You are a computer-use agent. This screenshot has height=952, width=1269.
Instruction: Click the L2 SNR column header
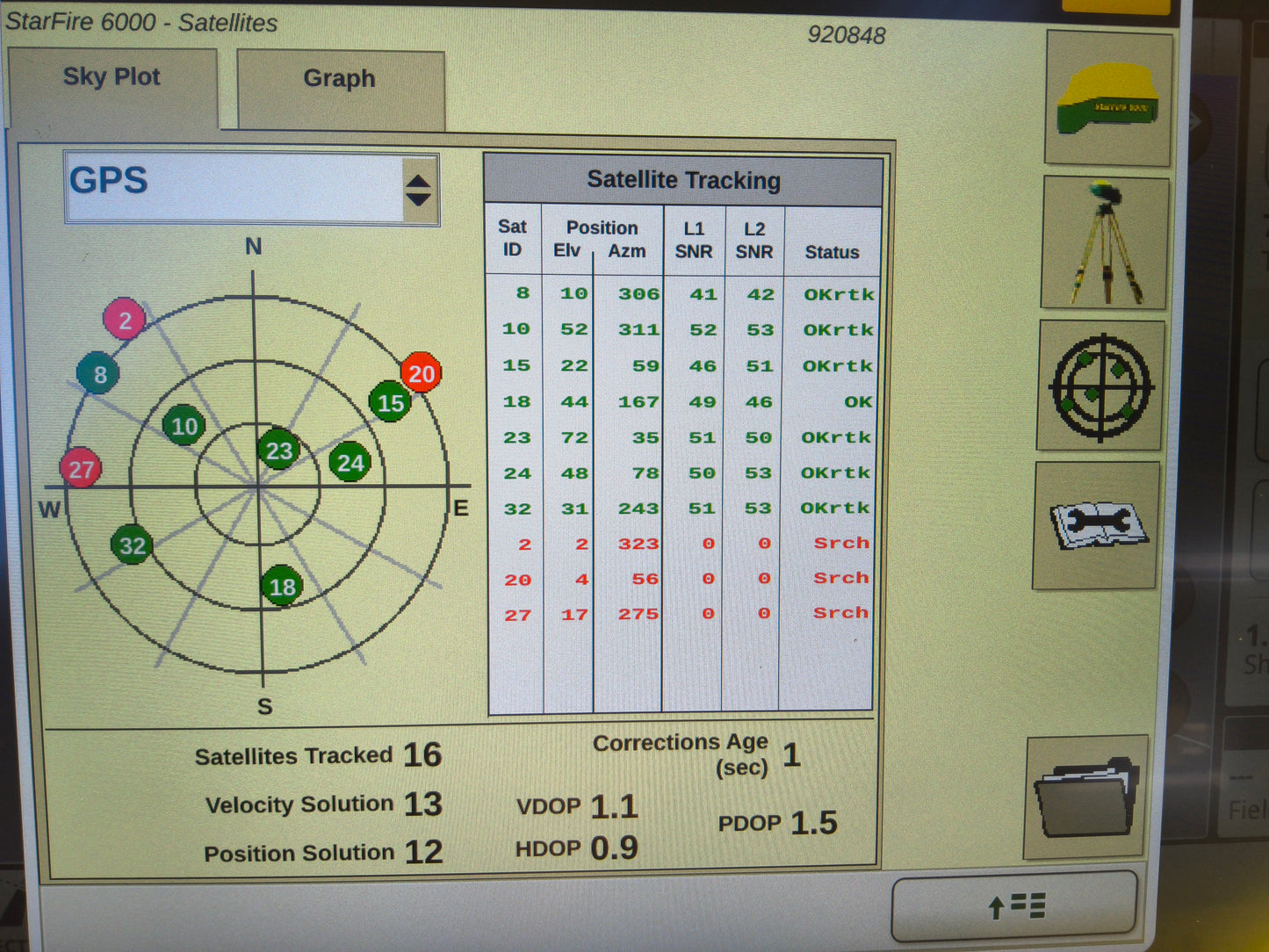(x=754, y=240)
